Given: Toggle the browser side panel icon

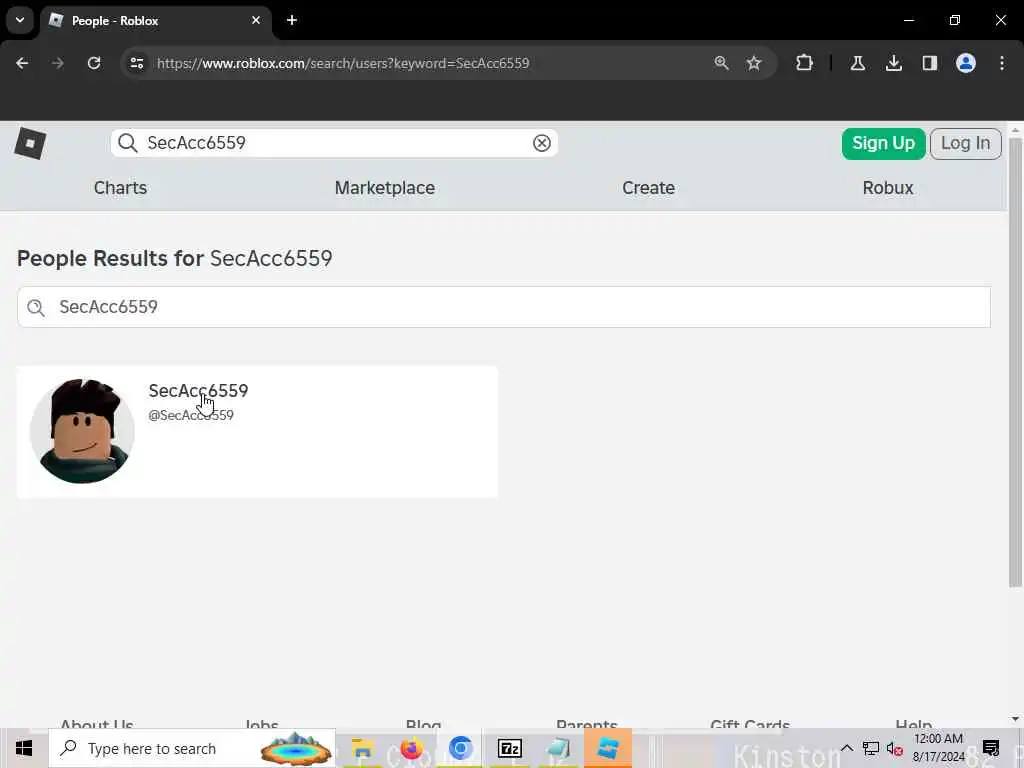Looking at the screenshot, I should 929,63.
